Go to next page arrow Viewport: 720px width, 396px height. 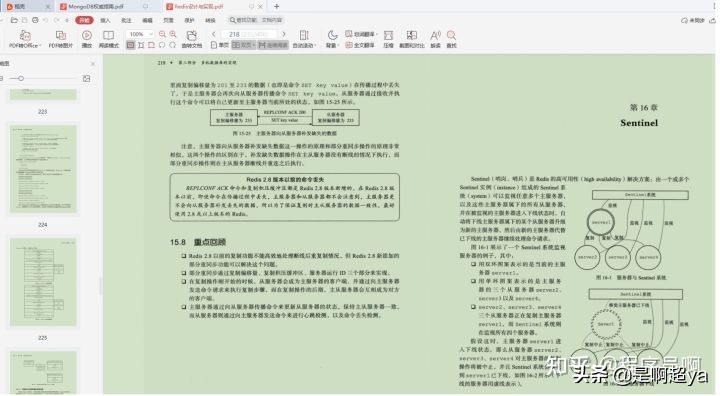(284, 34)
